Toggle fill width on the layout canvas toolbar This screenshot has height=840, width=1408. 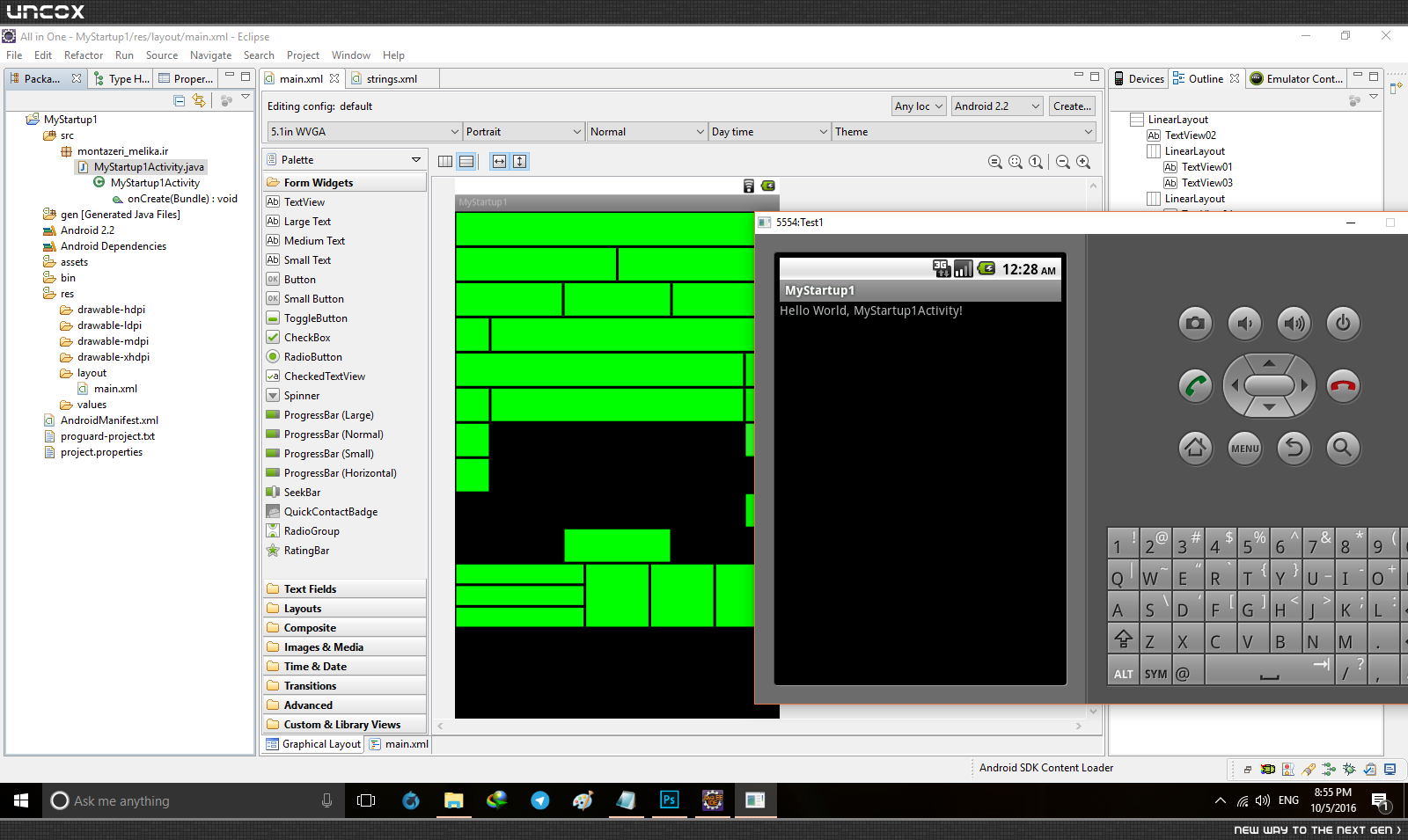pyautogui.click(x=500, y=162)
